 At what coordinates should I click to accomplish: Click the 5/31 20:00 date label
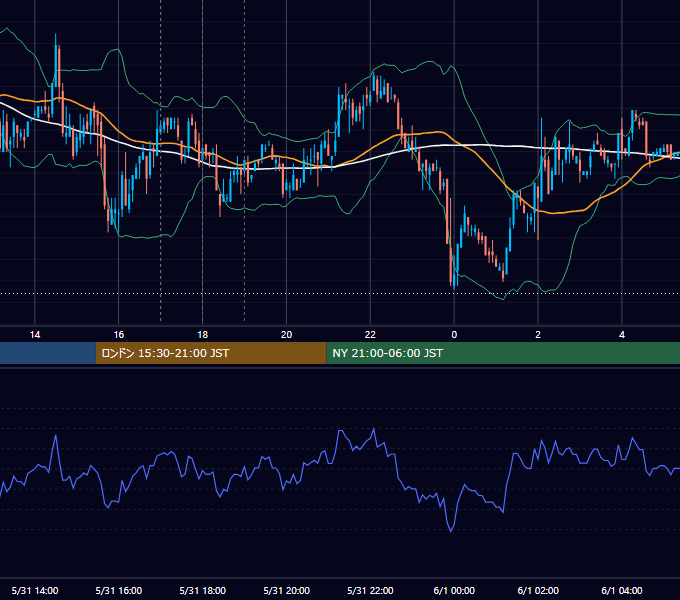point(286,590)
